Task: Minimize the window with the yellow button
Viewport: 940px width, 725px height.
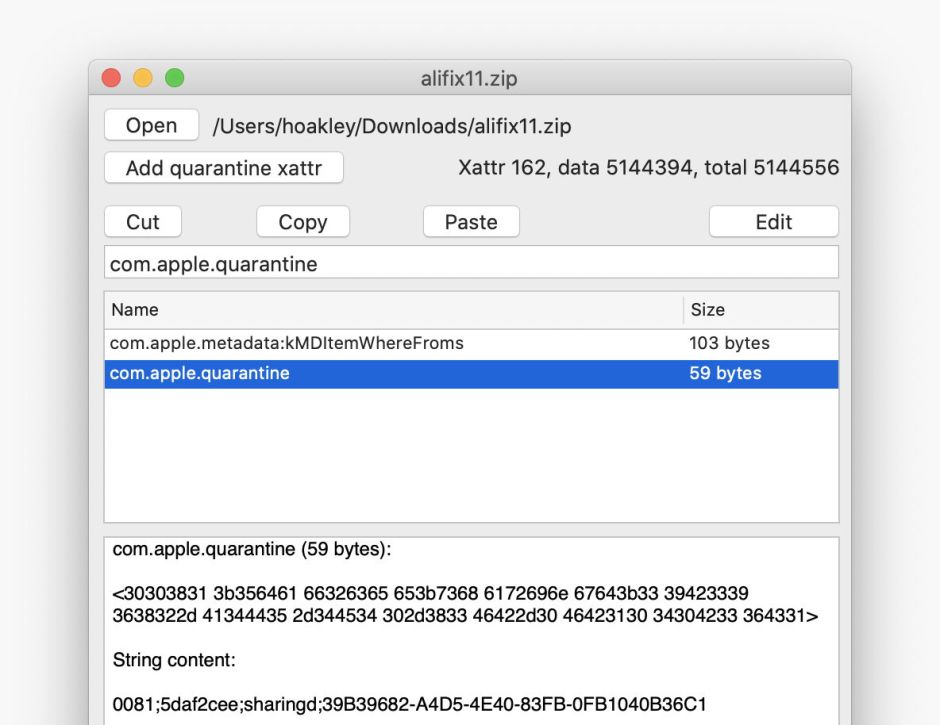Action: click(x=143, y=78)
